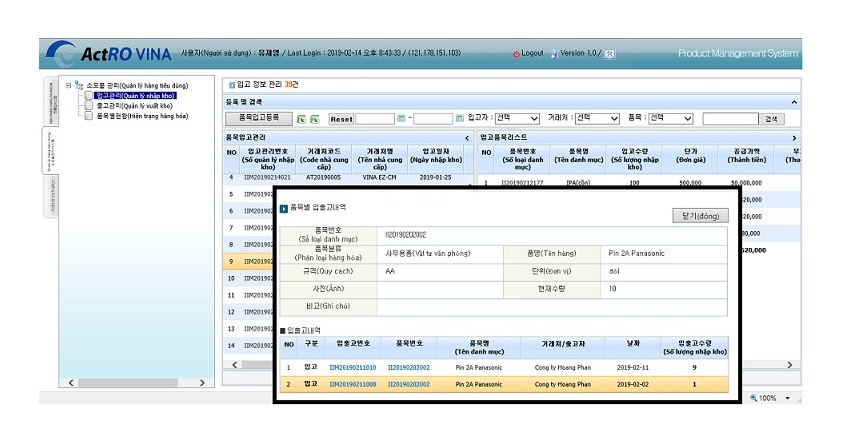The width and height of the screenshot is (846, 442).
Task: Collapse the 품목입고관리 panel with its left chevron
Action: click(x=467, y=138)
